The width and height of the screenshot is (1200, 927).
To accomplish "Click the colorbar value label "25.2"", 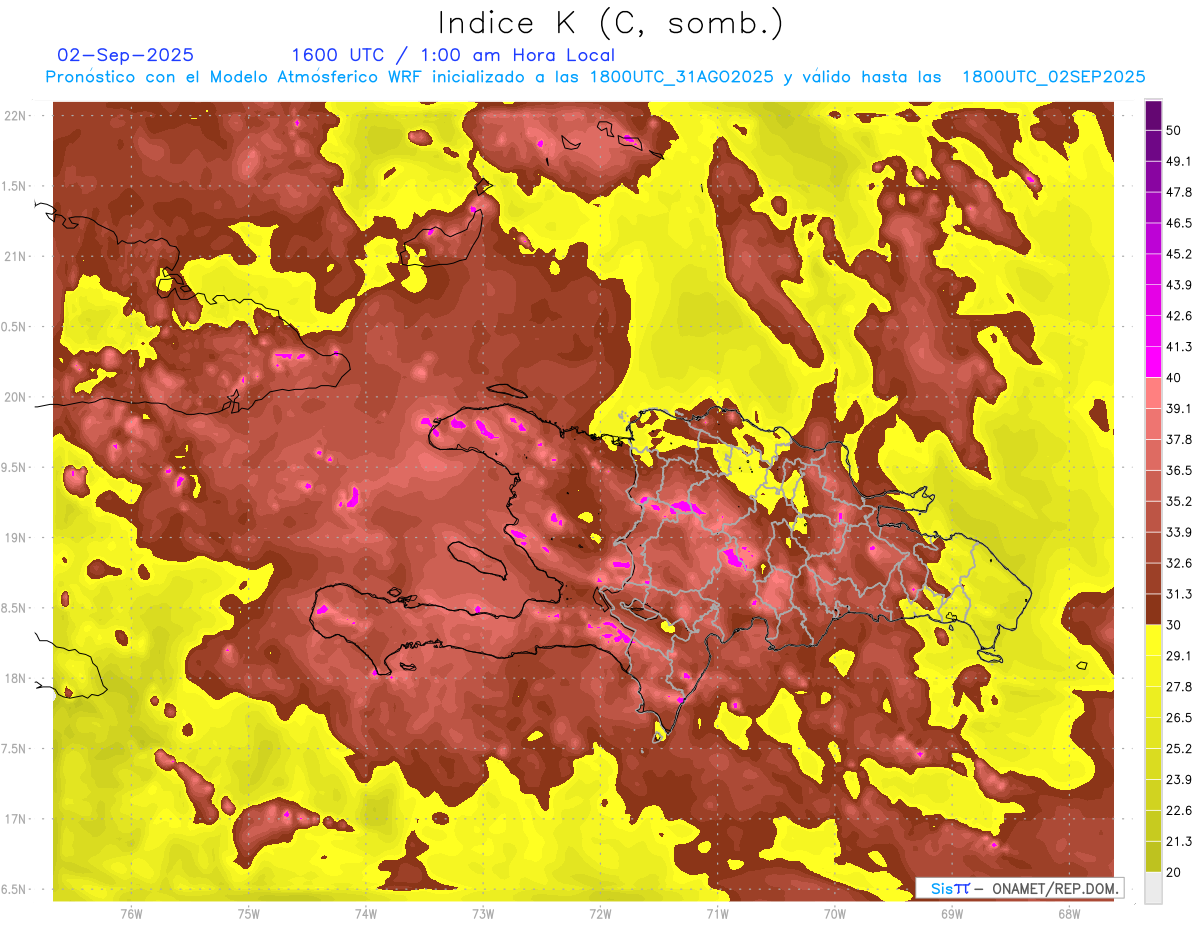I will (1179, 748).
